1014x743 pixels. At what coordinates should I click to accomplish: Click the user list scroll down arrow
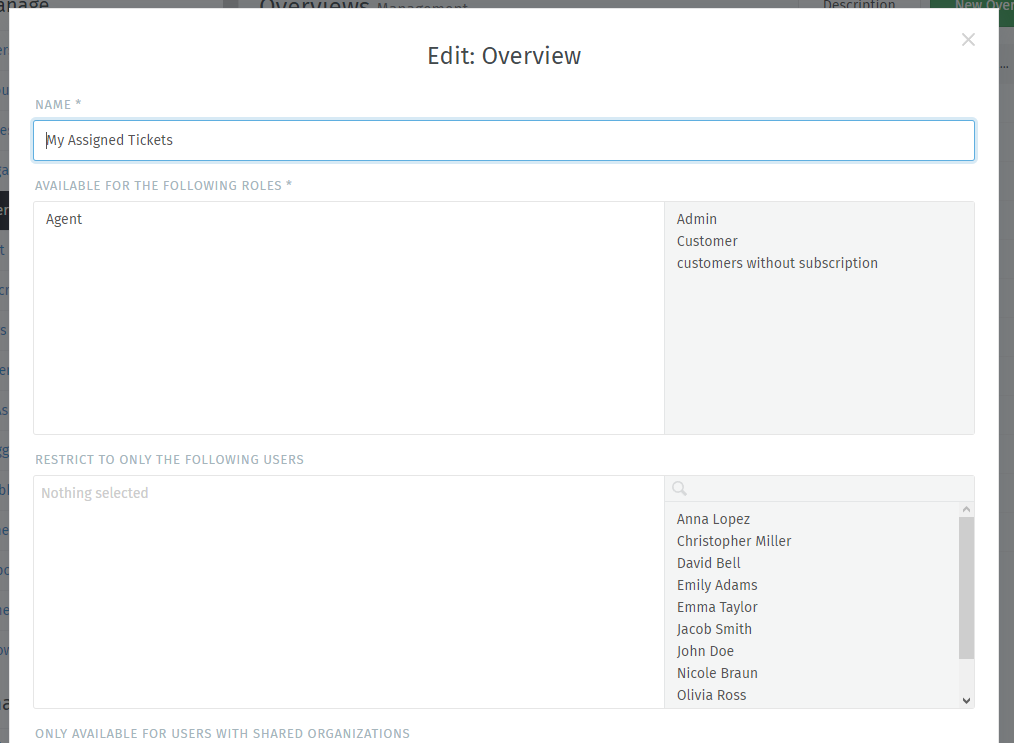click(966, 701)
